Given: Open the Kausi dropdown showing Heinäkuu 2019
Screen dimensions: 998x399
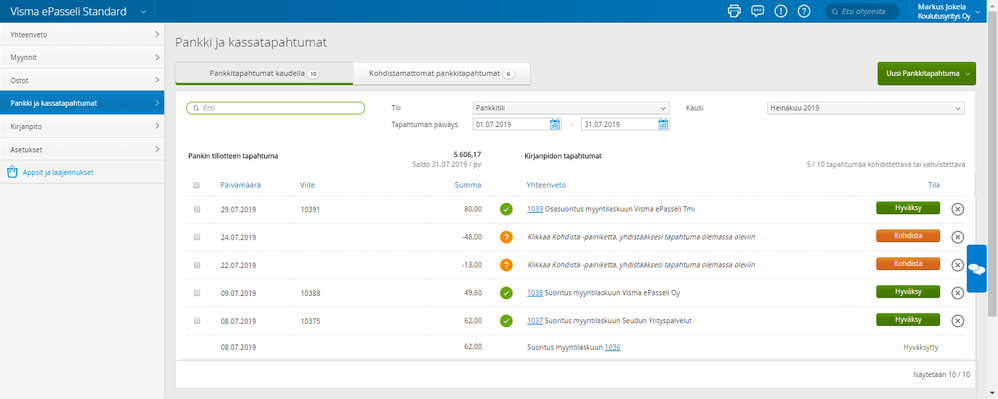Looking at the screenshot, I should point(866,108).
